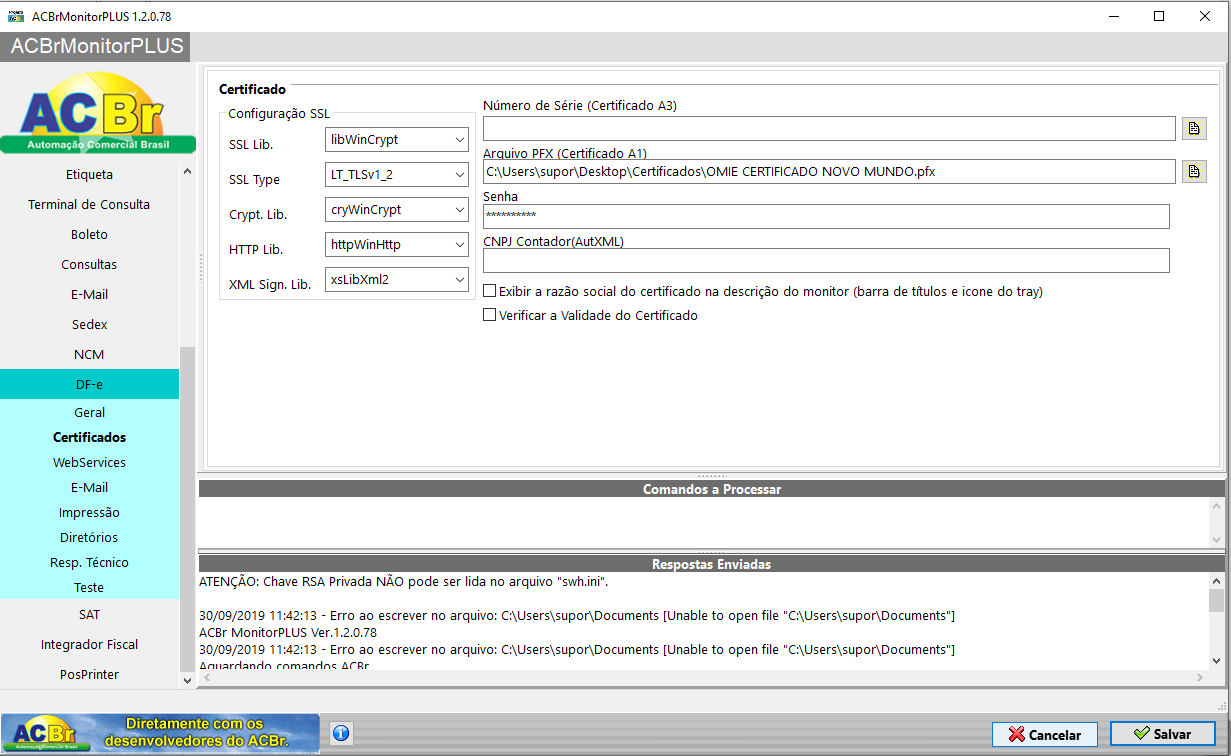
Task: Click sidebar scroll up arrow
Action: click(187, 171)
